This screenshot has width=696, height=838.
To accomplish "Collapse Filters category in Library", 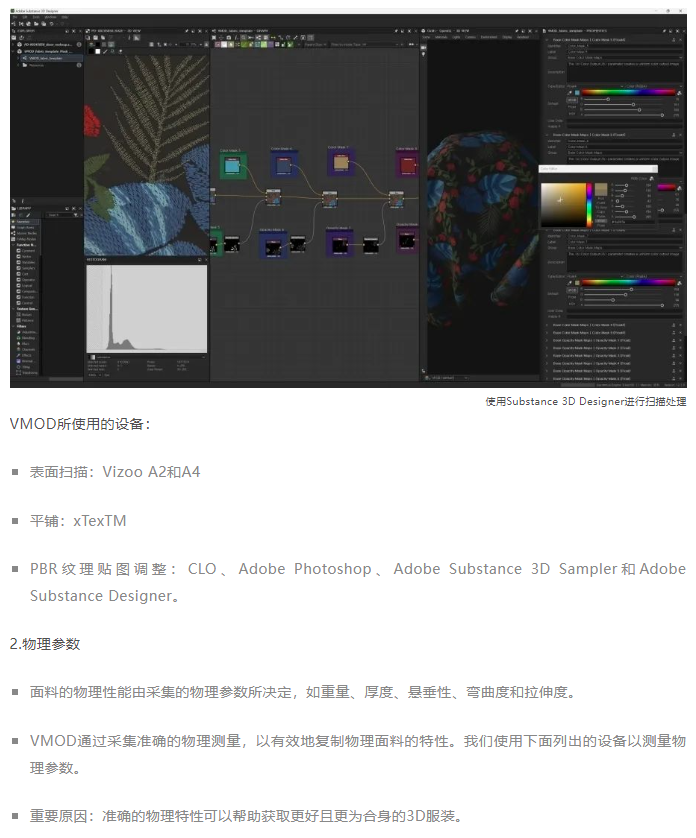I will pyautogui.click(x=13, y=326).
